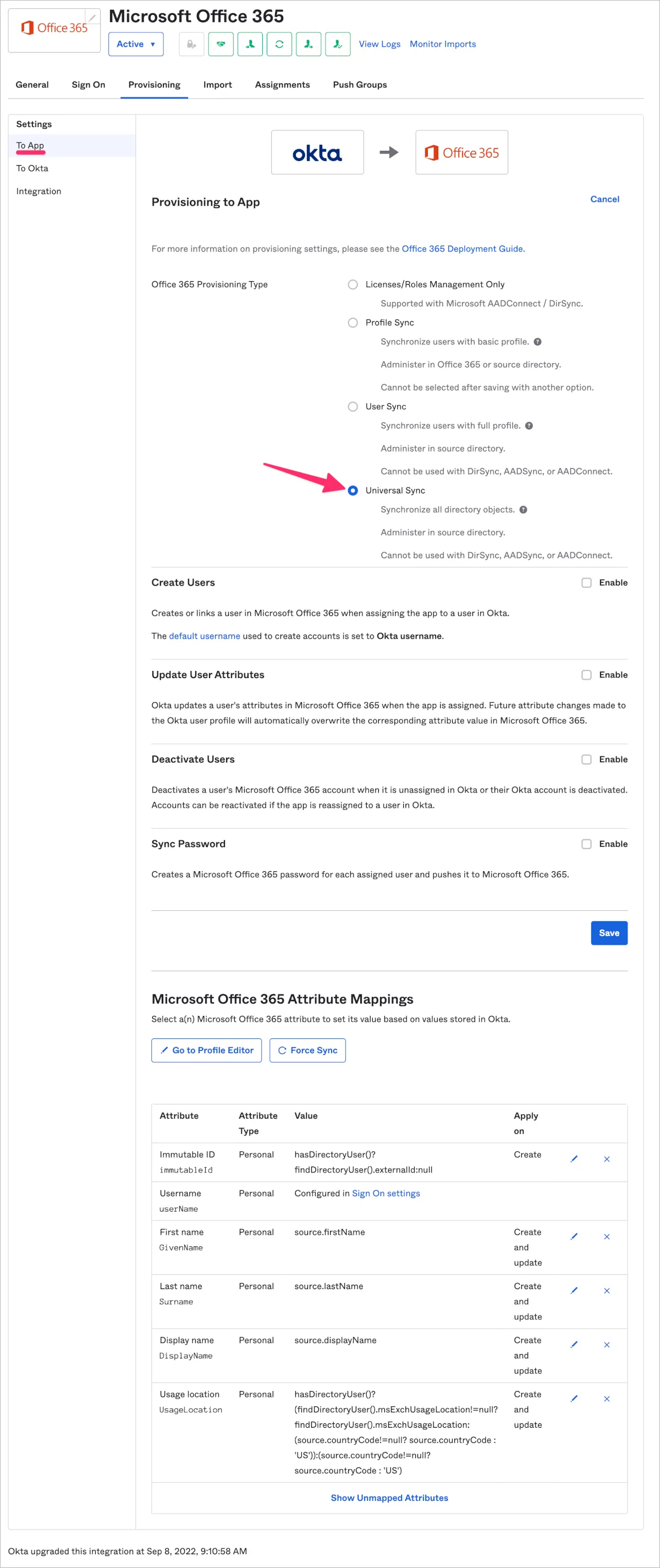Click the Save button
Image resolution: width=660 pixels, height=1568 pixels.
pos(609,933)
